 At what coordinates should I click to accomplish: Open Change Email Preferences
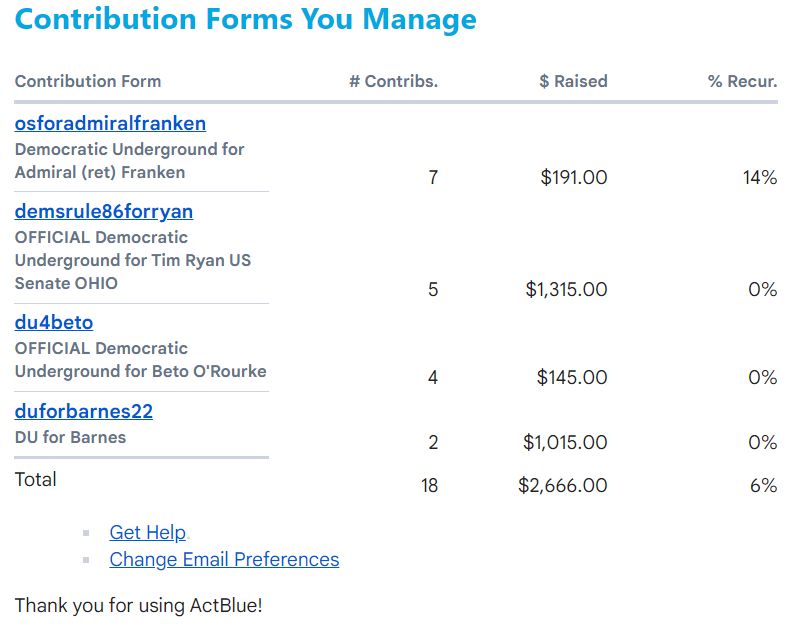coord(224,559)
